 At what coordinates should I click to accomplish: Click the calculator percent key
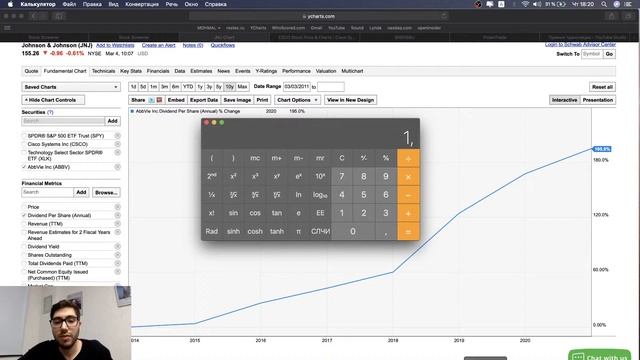point(385,158)
